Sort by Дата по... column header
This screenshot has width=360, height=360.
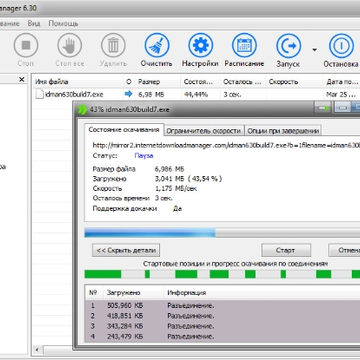coord(341,82)
